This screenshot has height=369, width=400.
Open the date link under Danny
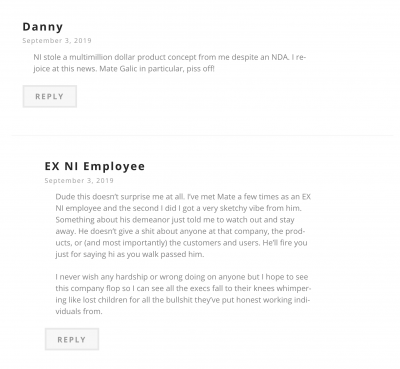(x=57, y=41)
